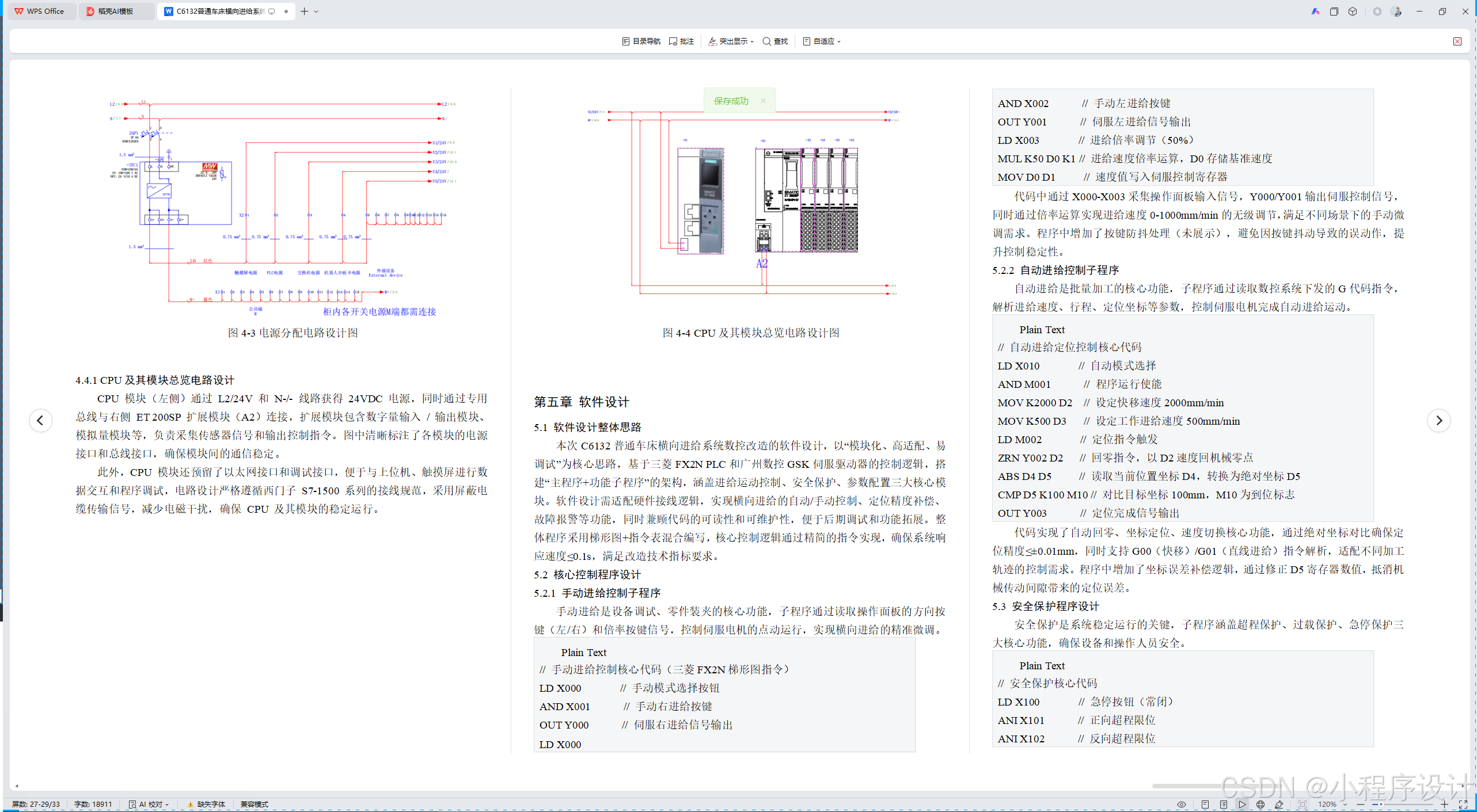Image resolution: width=1477 pixels, height=812 pixels.
Task: Go to previous page with left arrow
Action: tap(40, 421)
